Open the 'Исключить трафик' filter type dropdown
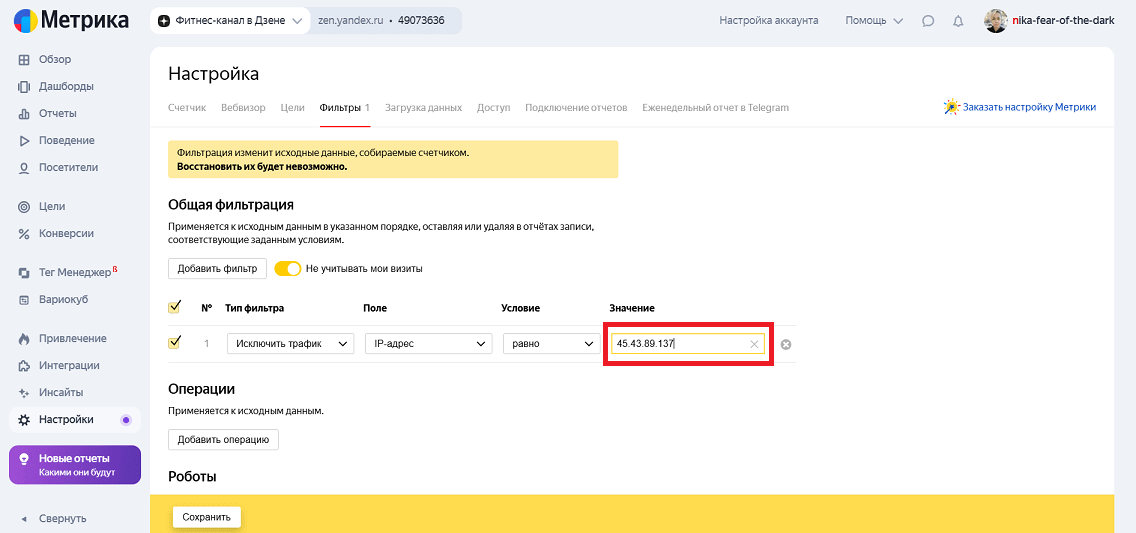Screen dimensions: 1136x533 point(290,344)
